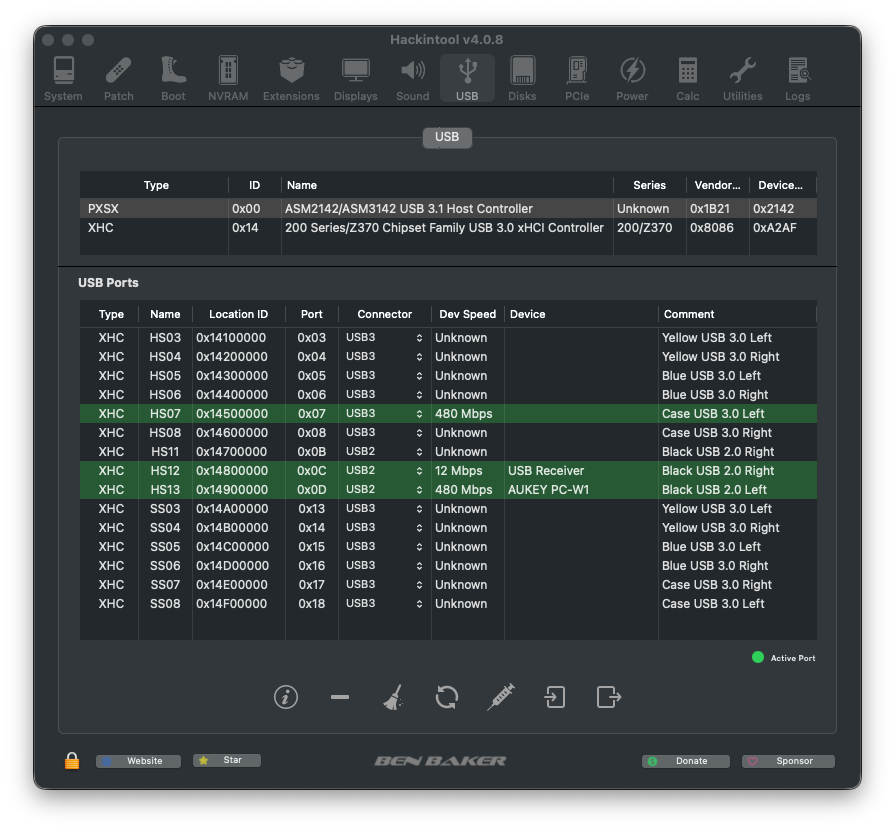Click the import icon in bottom toolbar
The height and width of the screenshot is (831, 895).
555,697
